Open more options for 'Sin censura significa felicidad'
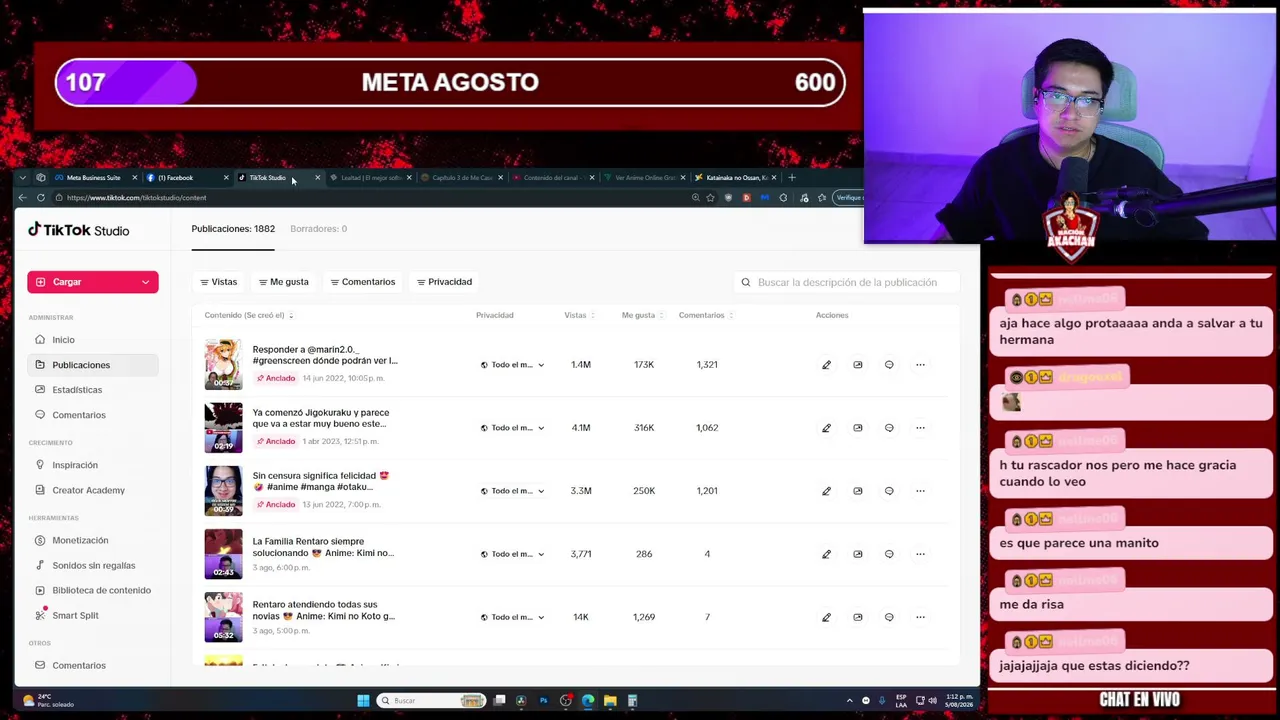This screenshot has height=720, width=1280. pyautogui.click(x=920, y=491)
